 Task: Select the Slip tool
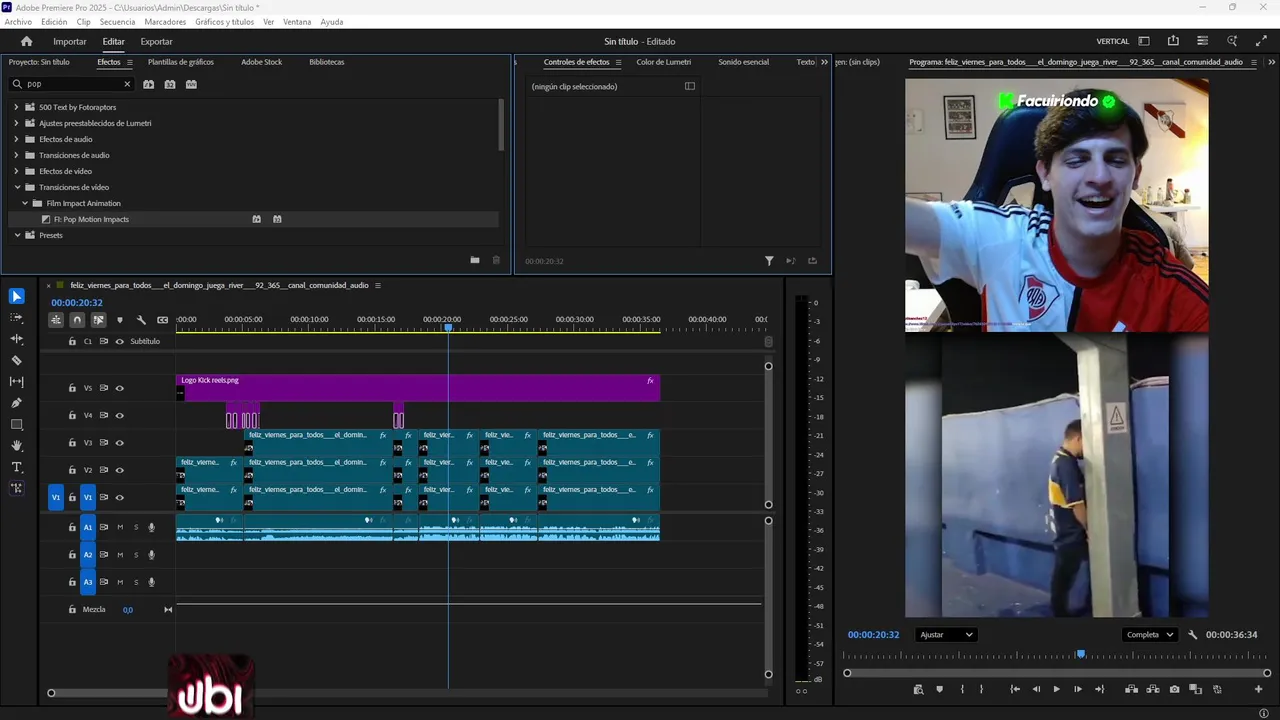(x=16, y=382)
